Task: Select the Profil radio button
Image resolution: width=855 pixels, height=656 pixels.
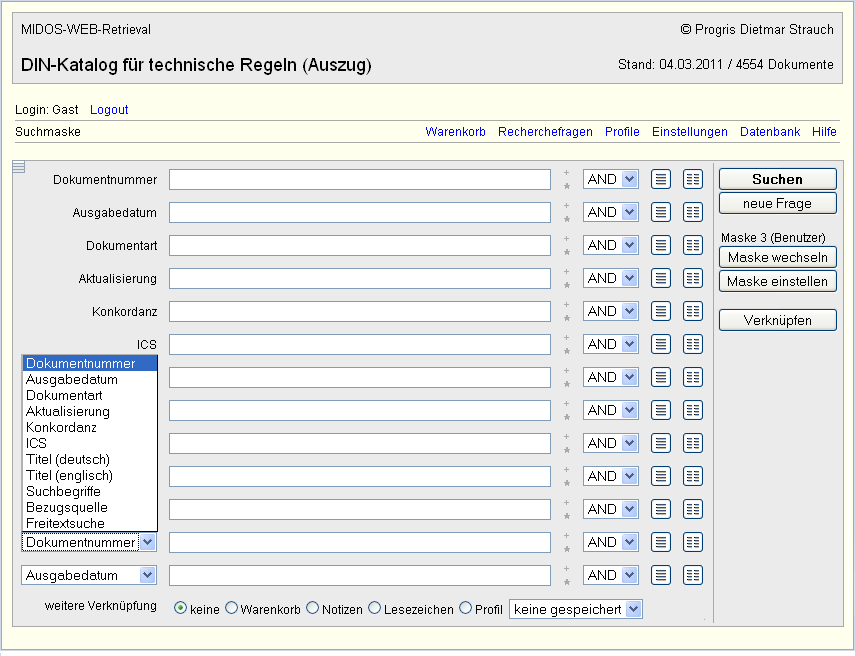Action: 465,608
